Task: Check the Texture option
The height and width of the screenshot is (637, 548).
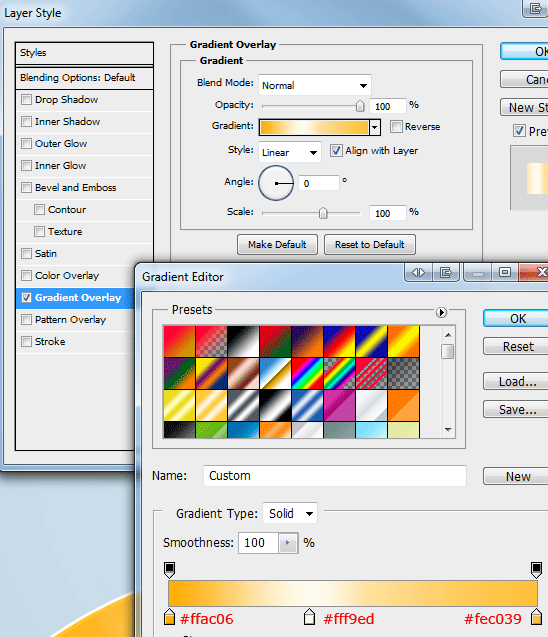Action: tap(39, 232)
